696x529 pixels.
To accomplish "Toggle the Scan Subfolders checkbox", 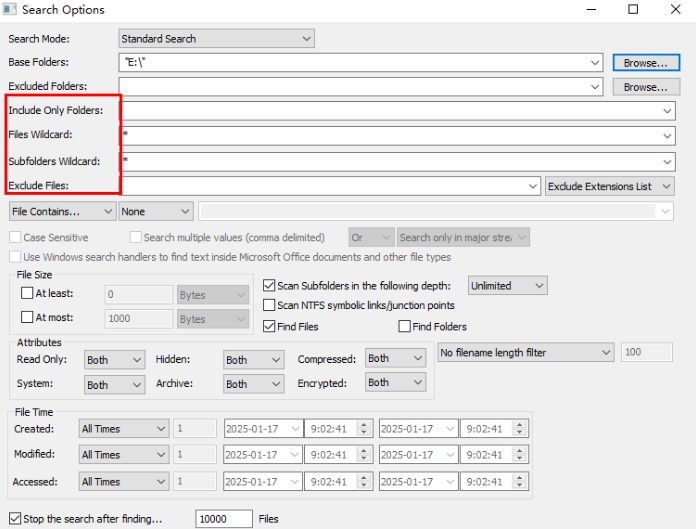I will 269,286.
